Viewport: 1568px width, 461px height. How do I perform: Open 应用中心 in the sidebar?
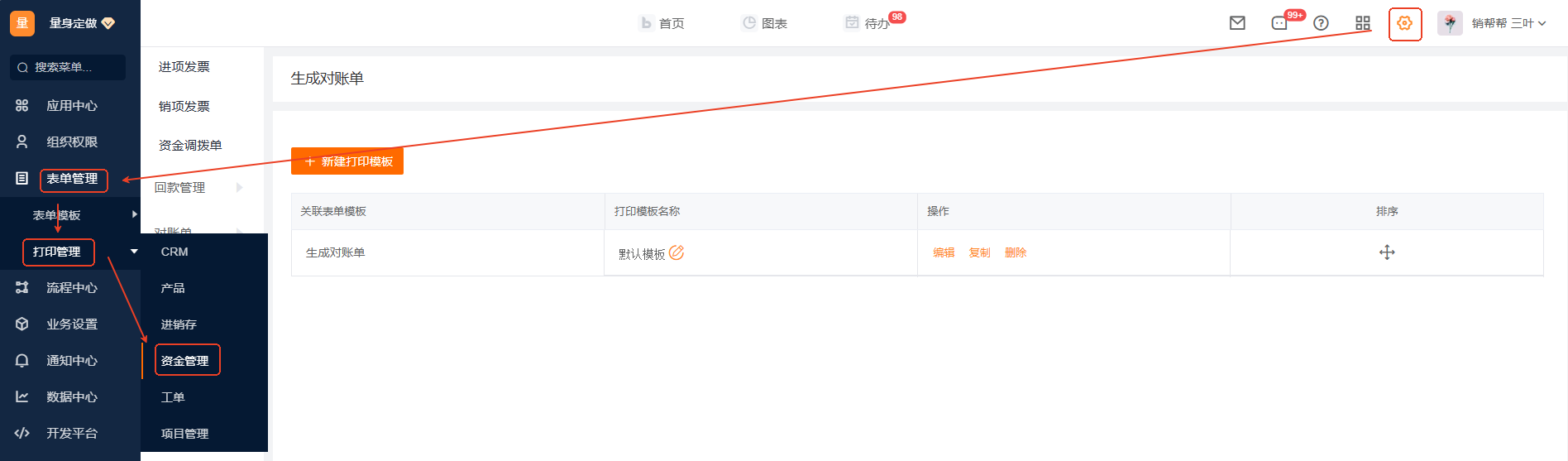coord(70,106)
